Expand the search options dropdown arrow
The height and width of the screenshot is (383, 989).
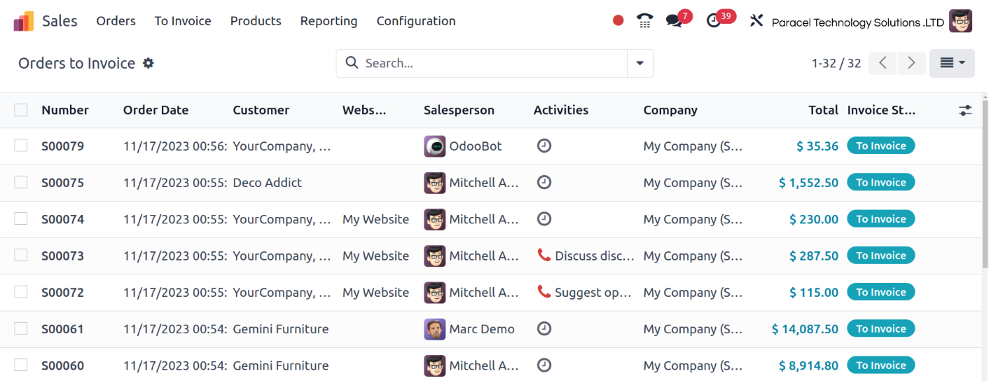click(640, 63)
